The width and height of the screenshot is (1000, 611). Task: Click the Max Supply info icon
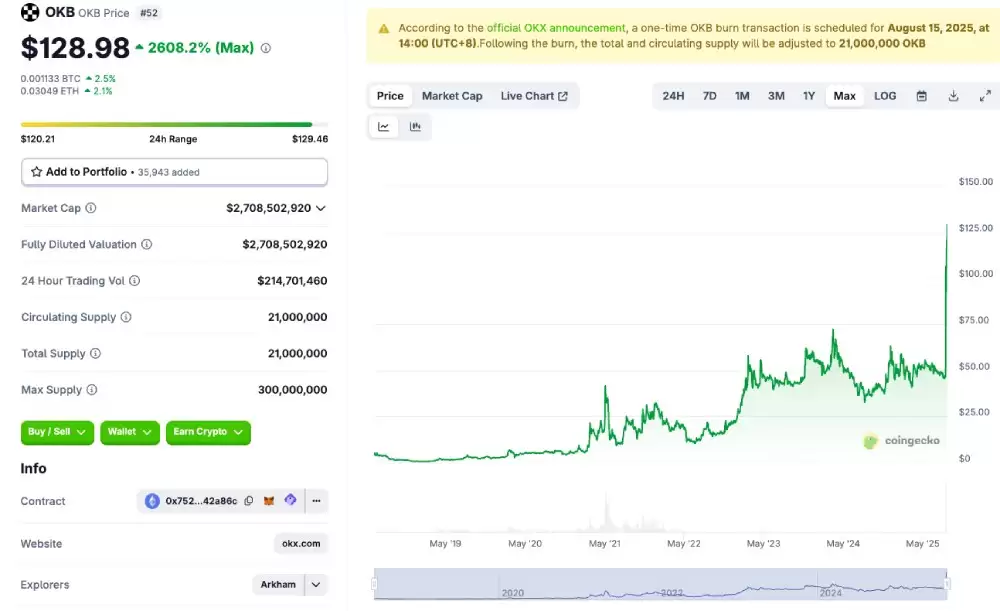92,390
